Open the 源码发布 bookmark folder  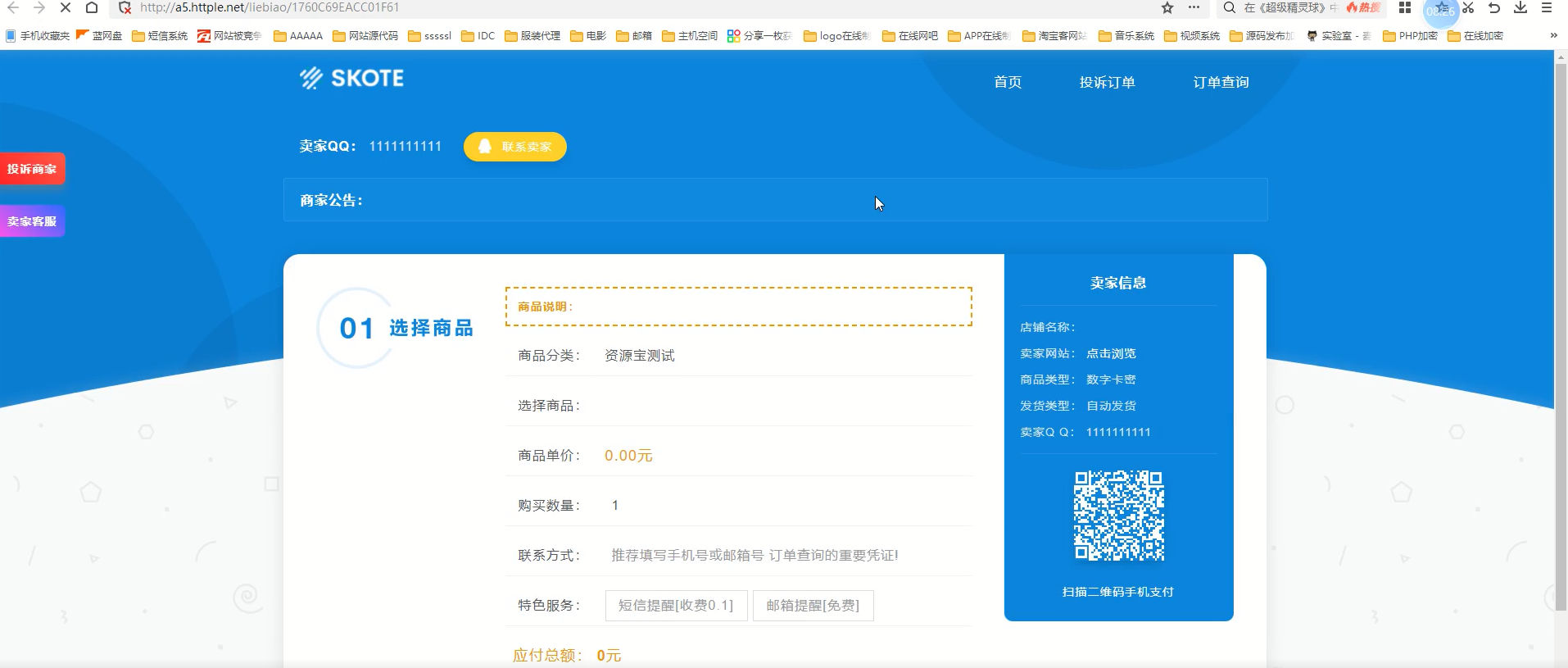pos(1262,36)
